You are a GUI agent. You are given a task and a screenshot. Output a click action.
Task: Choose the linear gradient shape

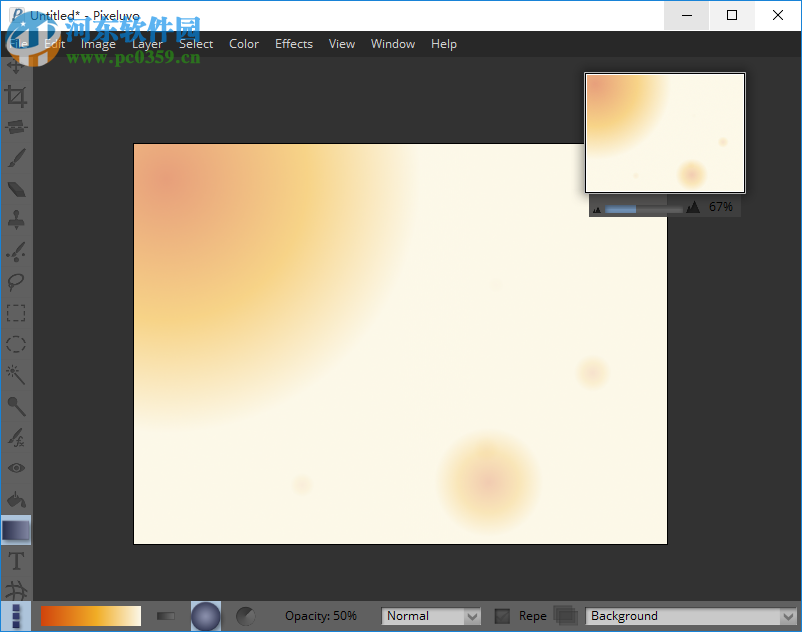coord(165,616)
